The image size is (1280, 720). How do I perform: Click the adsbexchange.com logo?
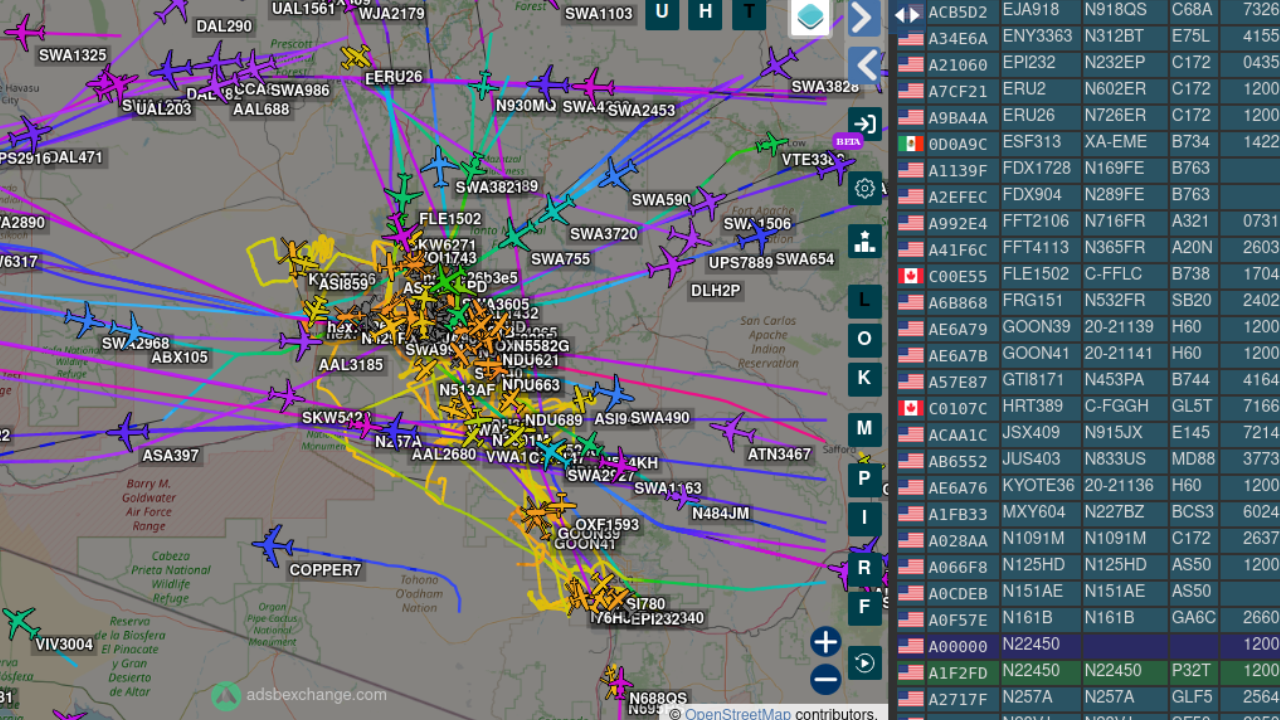299,696
